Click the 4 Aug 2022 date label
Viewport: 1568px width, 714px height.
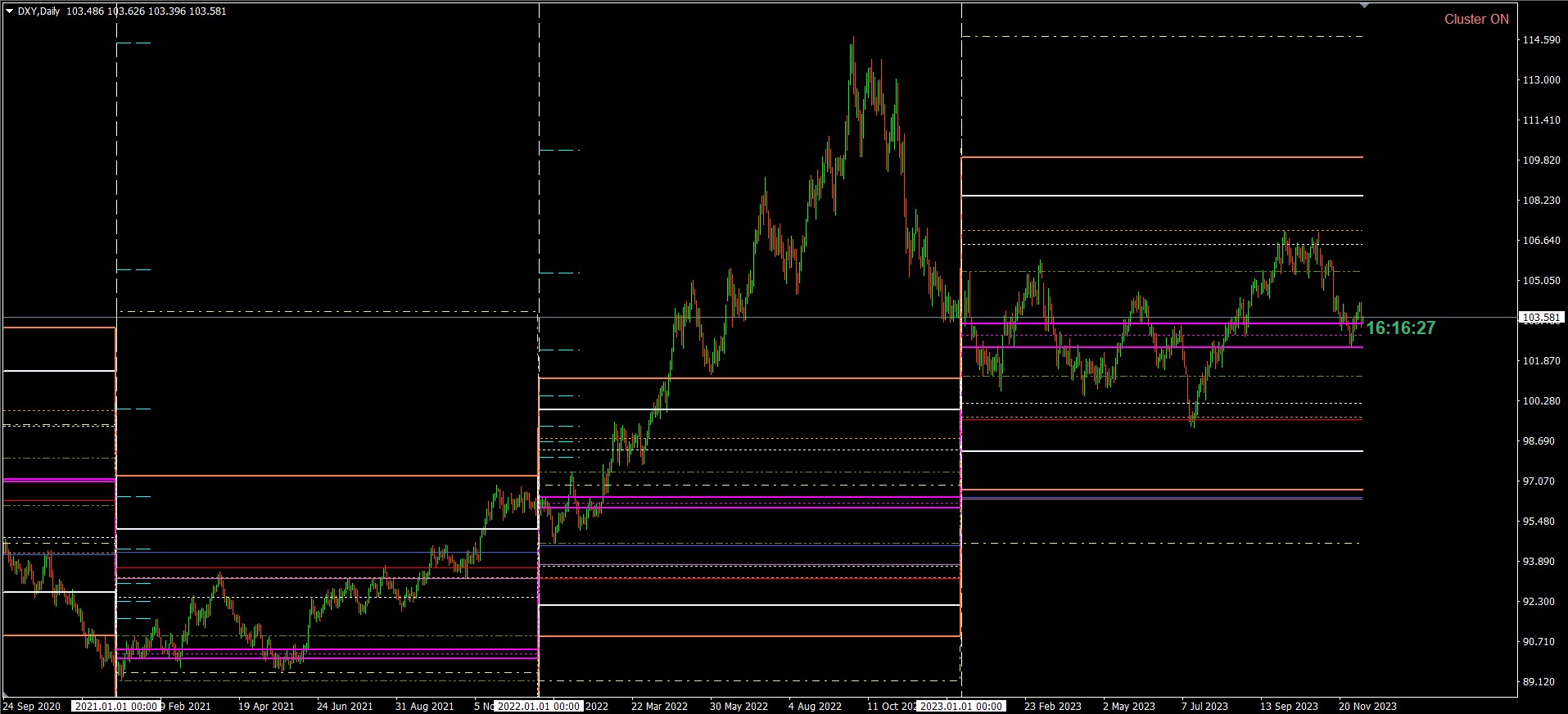[x=815, y=706]
